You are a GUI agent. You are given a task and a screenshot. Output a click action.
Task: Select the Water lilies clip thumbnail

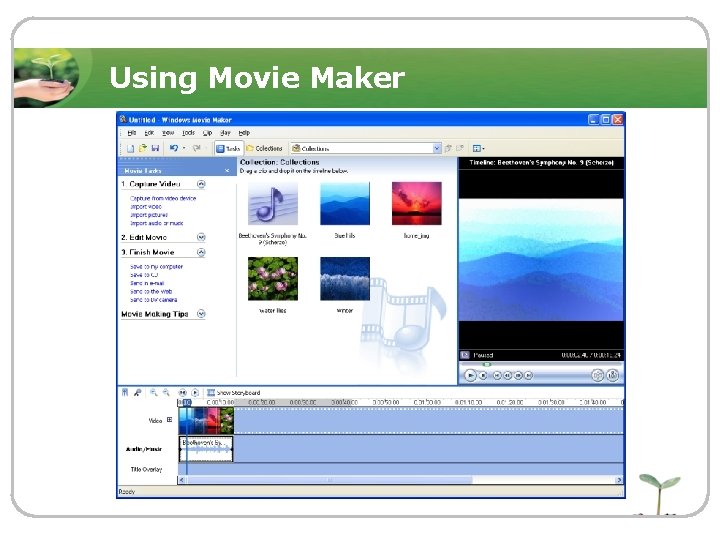click(273, 279)
